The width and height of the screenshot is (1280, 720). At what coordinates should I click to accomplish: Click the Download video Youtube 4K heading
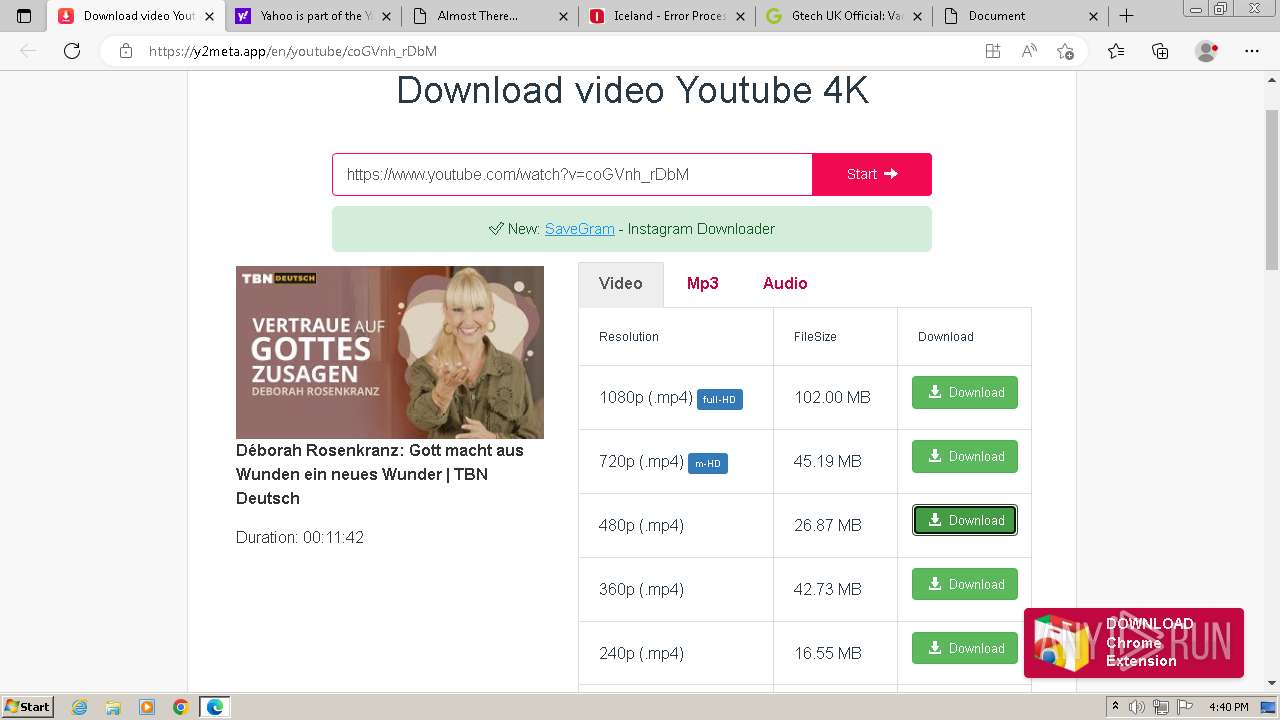click(x=632, y=90)
